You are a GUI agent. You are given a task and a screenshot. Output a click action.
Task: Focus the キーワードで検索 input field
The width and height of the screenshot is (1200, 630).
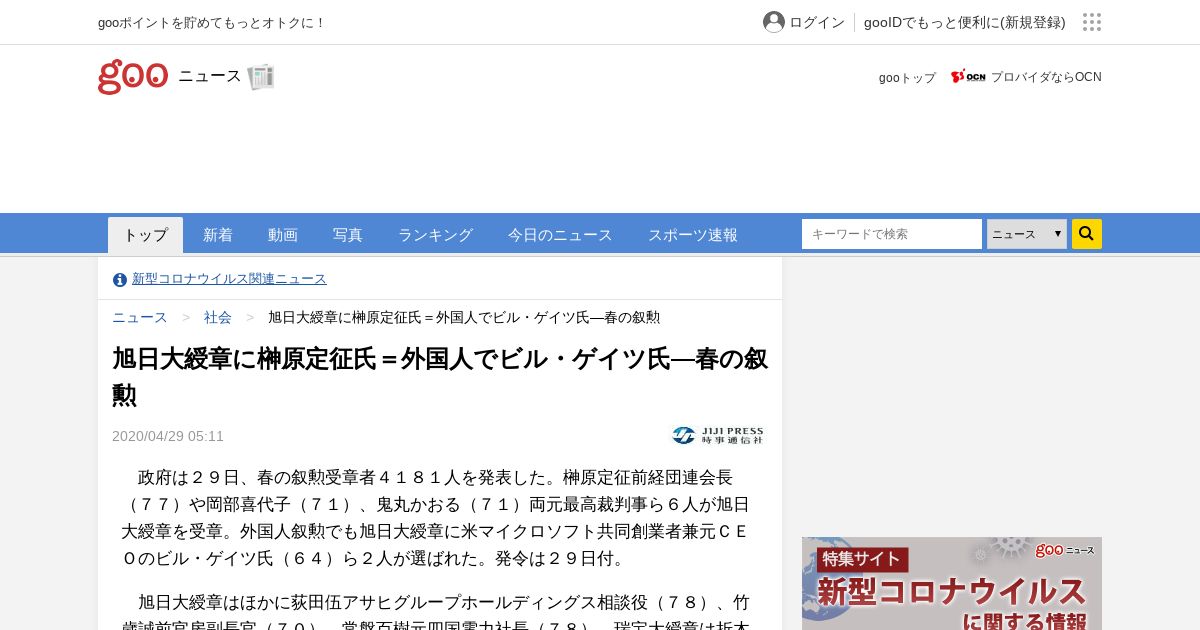(x=892, y=234)
